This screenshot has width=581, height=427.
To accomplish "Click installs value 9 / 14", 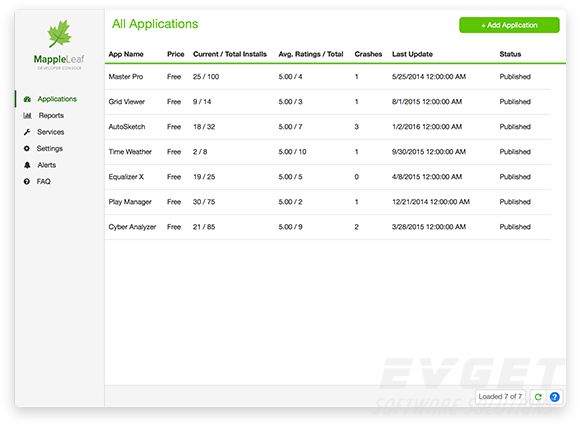I will click(x=202, y=102).
